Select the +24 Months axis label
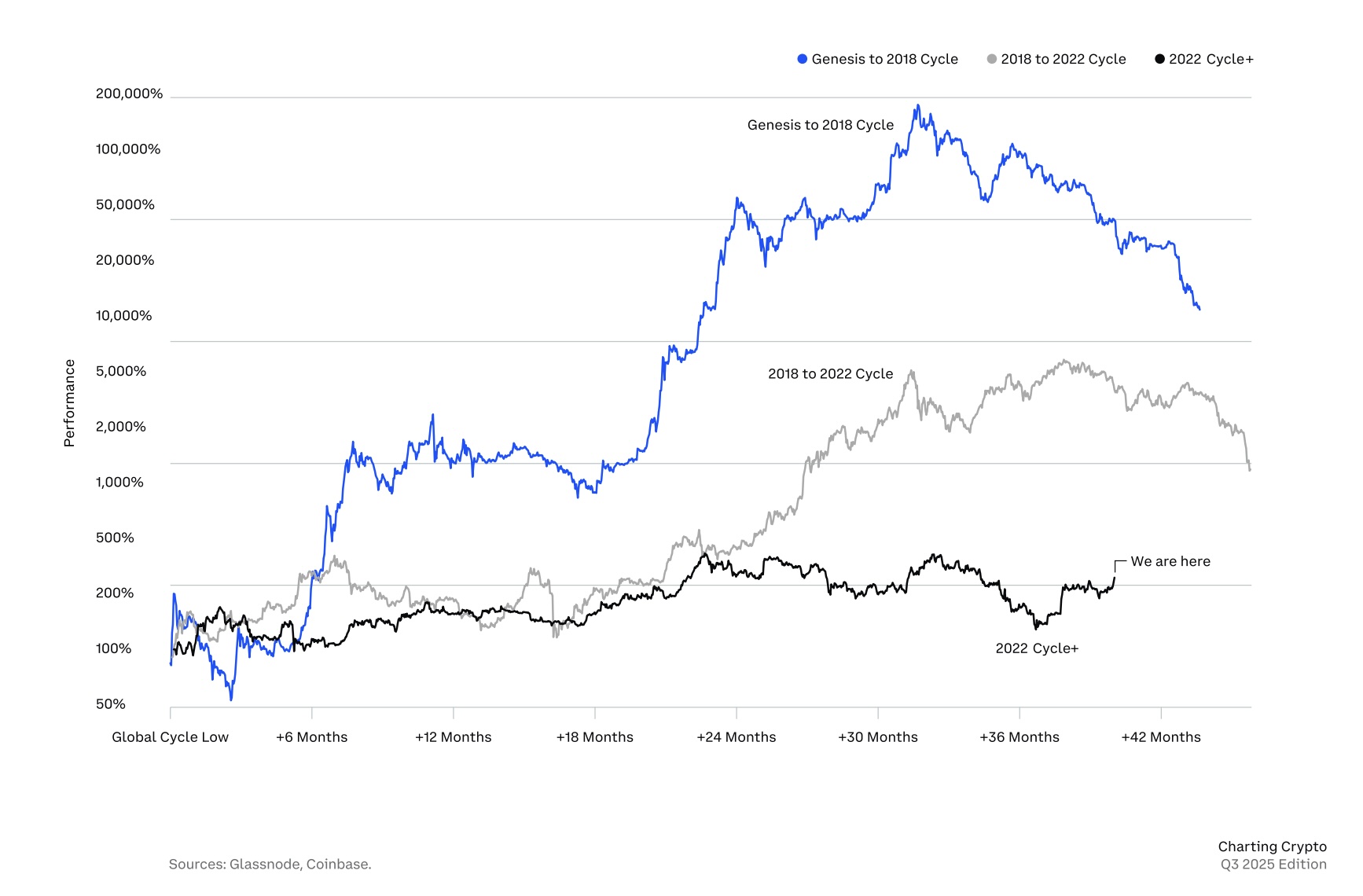Screen dimensions: 1363x896 (737, 737)
